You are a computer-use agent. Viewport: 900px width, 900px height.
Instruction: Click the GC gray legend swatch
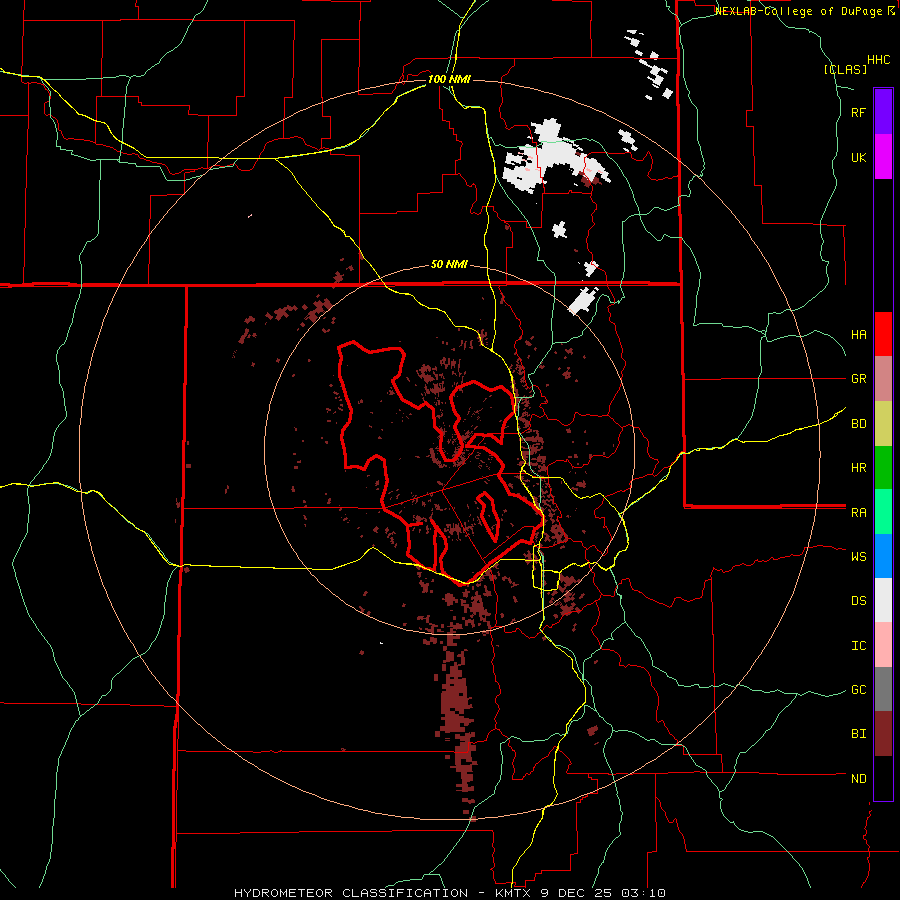pos(883,689)
